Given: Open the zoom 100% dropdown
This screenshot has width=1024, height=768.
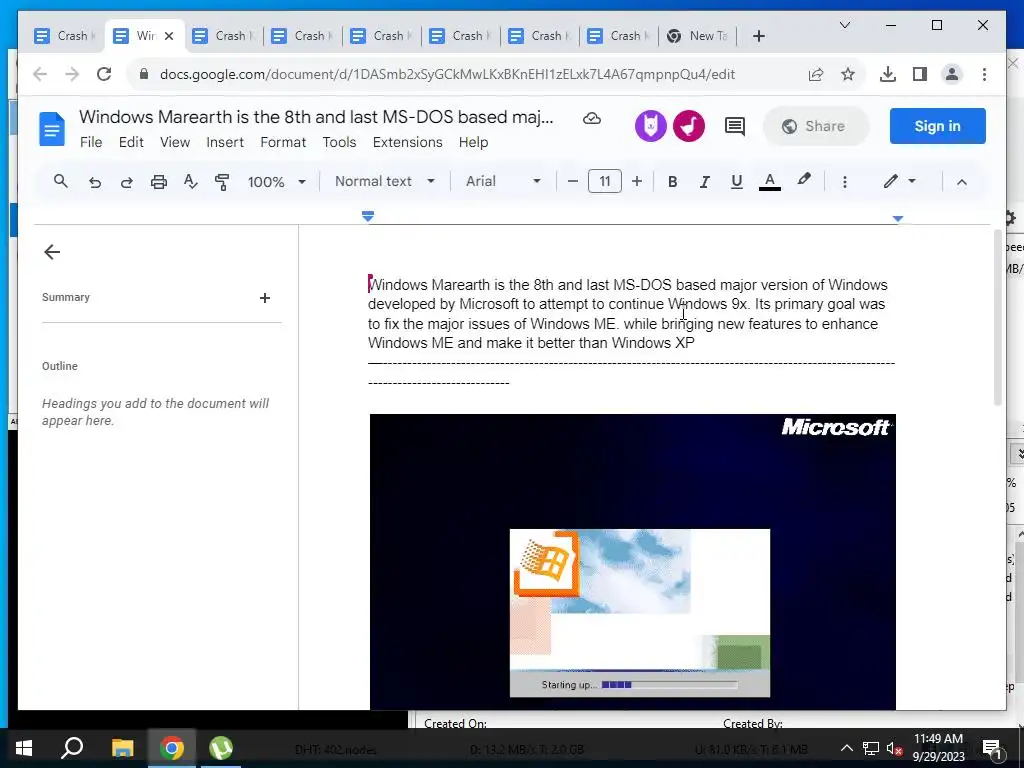Looking at the screenshot, I should pyautogui.click(x=276, y=182).
